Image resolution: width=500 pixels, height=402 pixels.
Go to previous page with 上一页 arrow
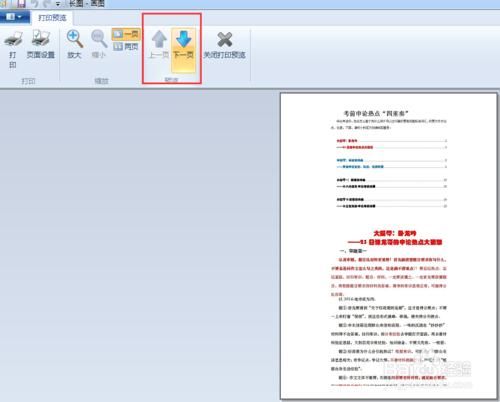point(159,45)
